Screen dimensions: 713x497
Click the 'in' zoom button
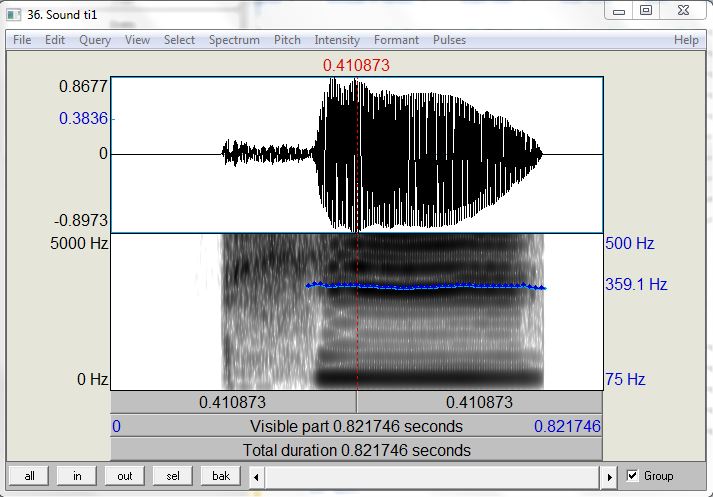pyautogui.click(x=77, y=476)
